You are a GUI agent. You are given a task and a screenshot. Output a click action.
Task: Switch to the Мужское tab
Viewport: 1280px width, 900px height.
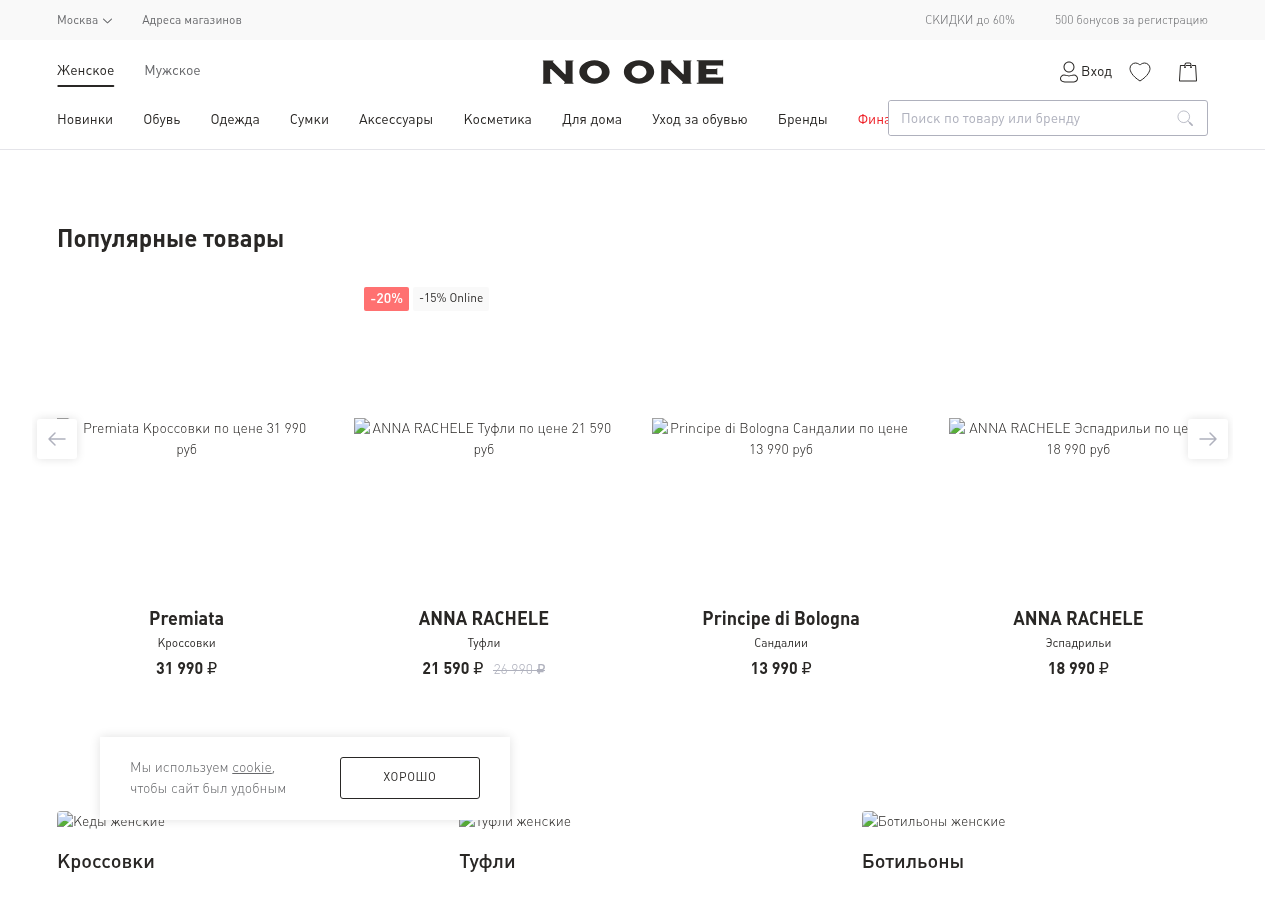172,70
